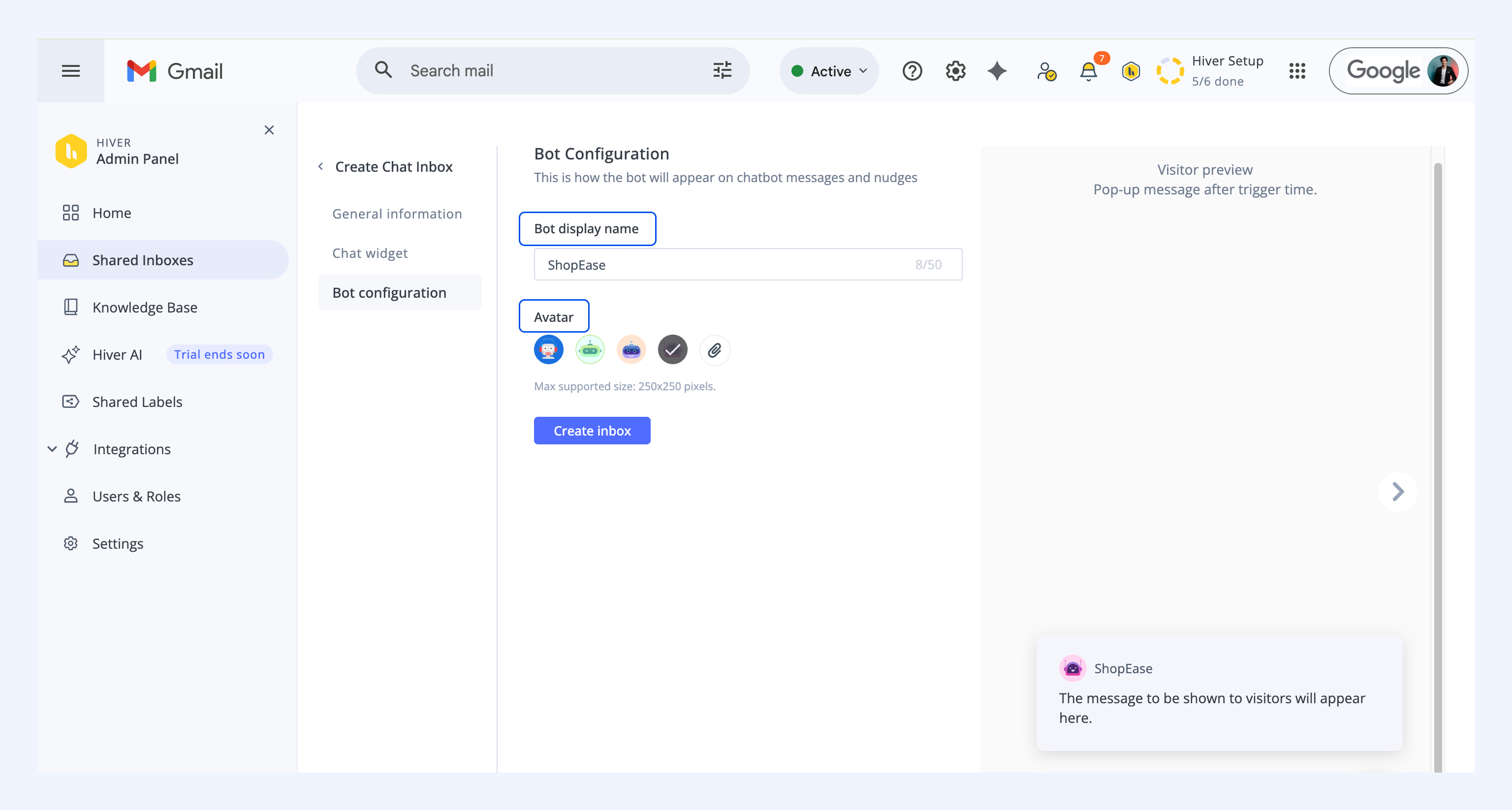Go to next visitor preview with right chevron
Screen dimensions: 1512x810
coord(1397,492)
